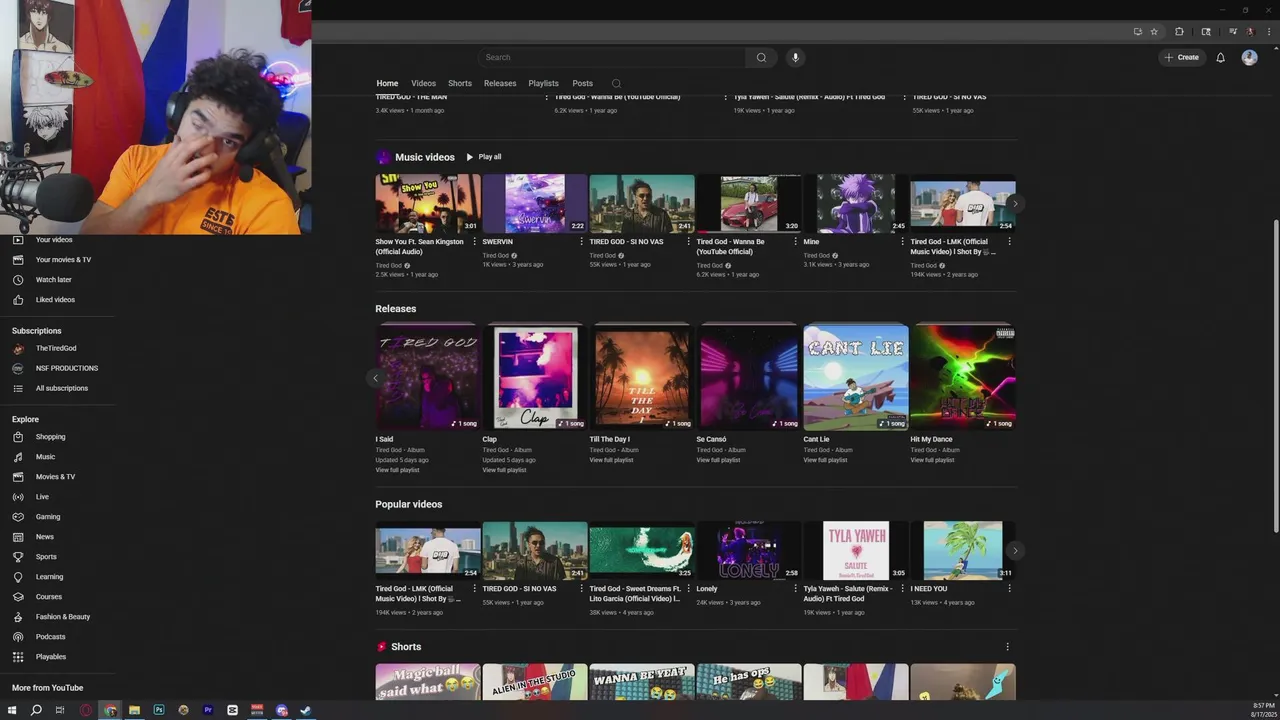This screenshot has height=720, width=1280.
Task: Open Chrome three-dot menu
Action: tap(1268, 32)
